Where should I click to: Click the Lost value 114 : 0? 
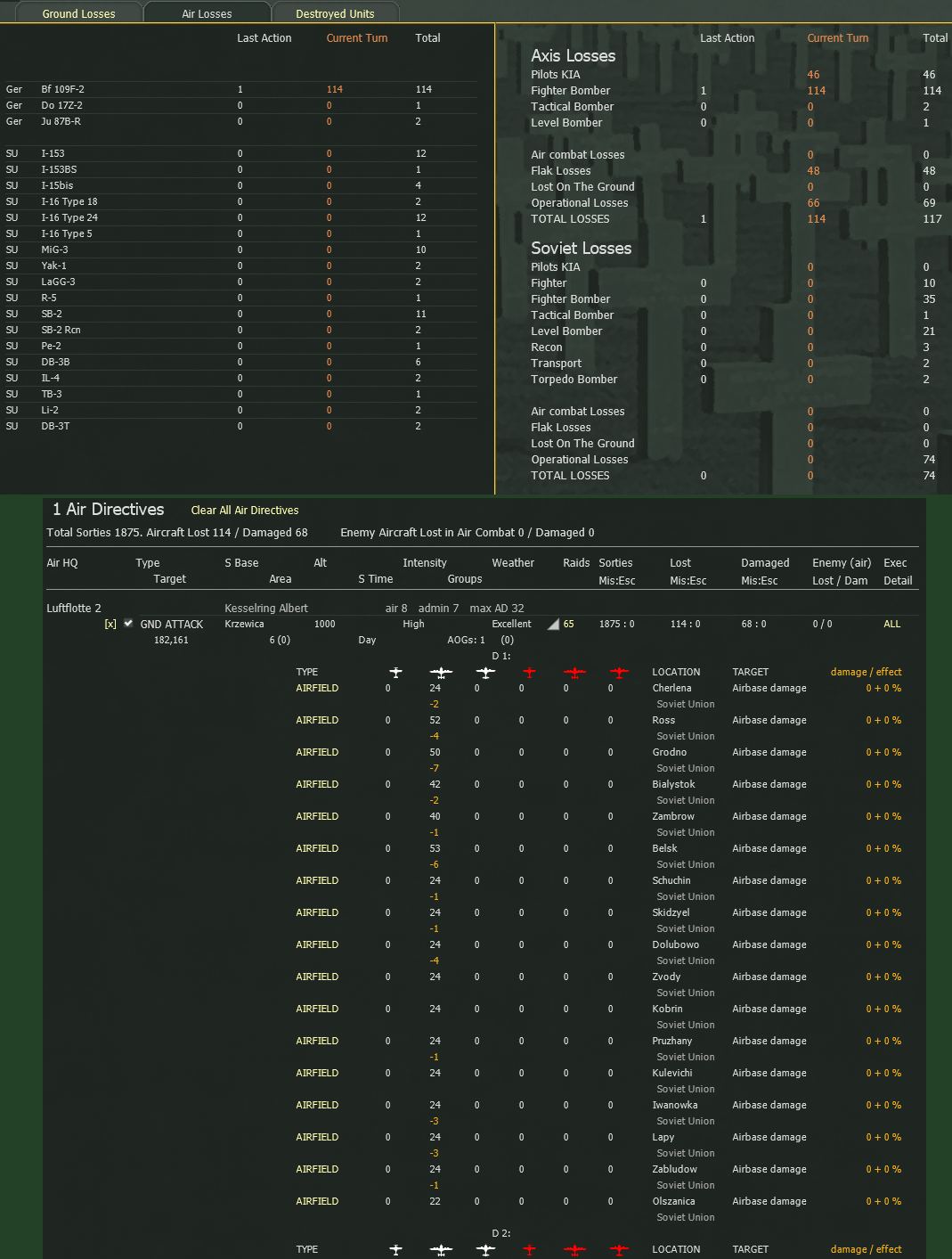tap(685, 624)
